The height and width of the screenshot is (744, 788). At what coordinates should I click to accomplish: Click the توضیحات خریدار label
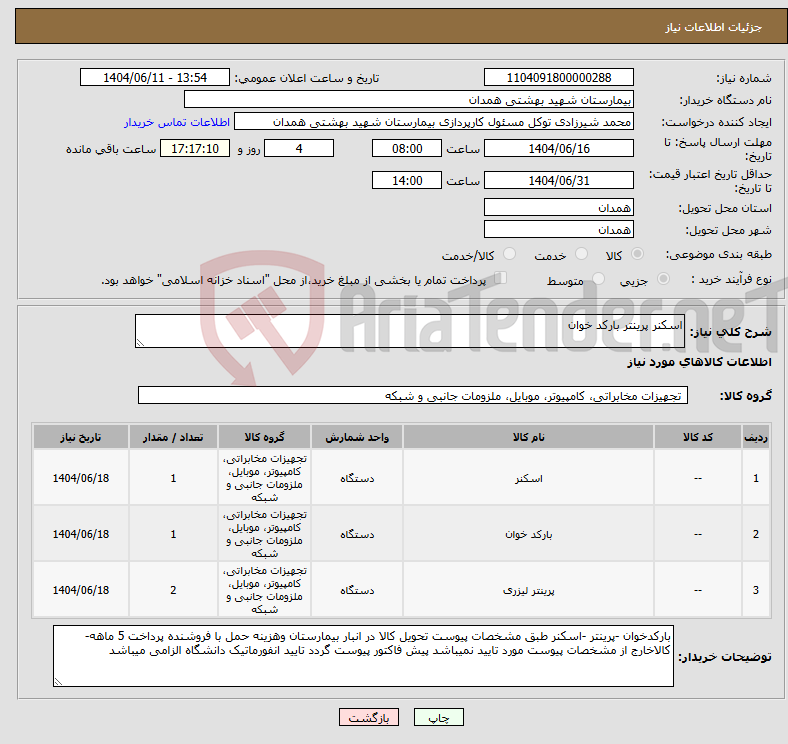click(x=725, y=657)
